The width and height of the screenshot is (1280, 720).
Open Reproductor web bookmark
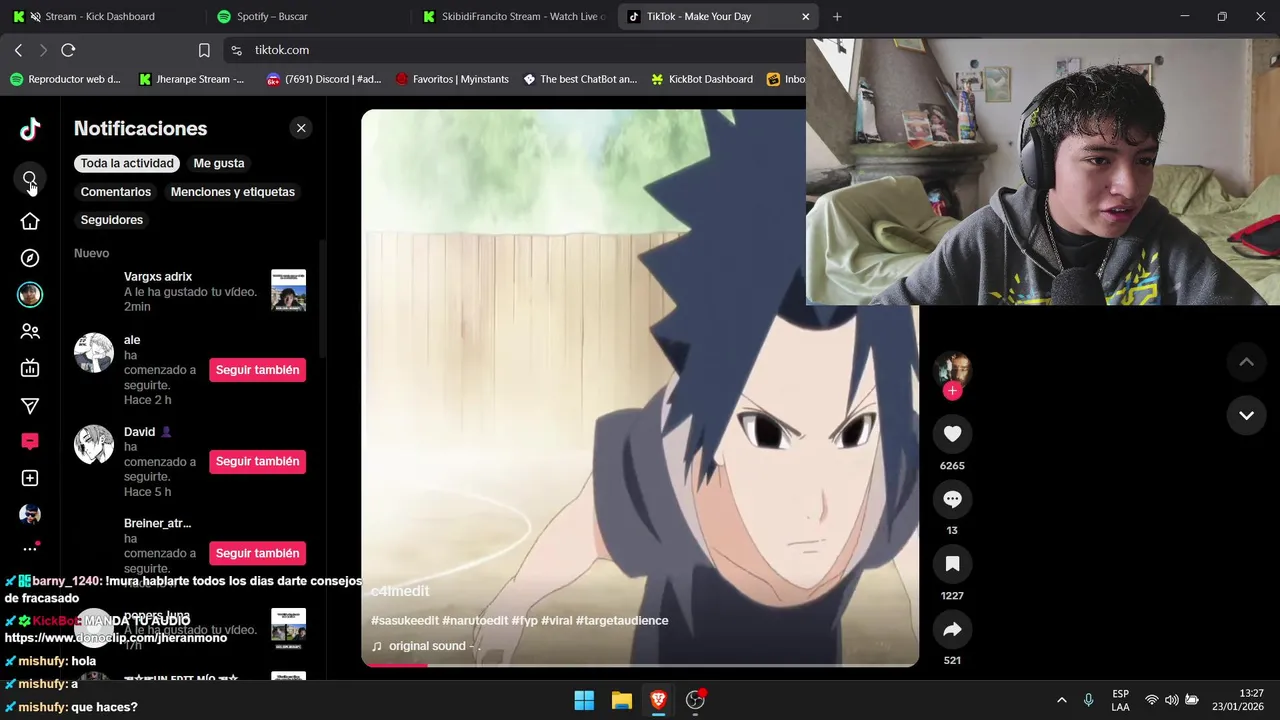[x=65, y=79]
